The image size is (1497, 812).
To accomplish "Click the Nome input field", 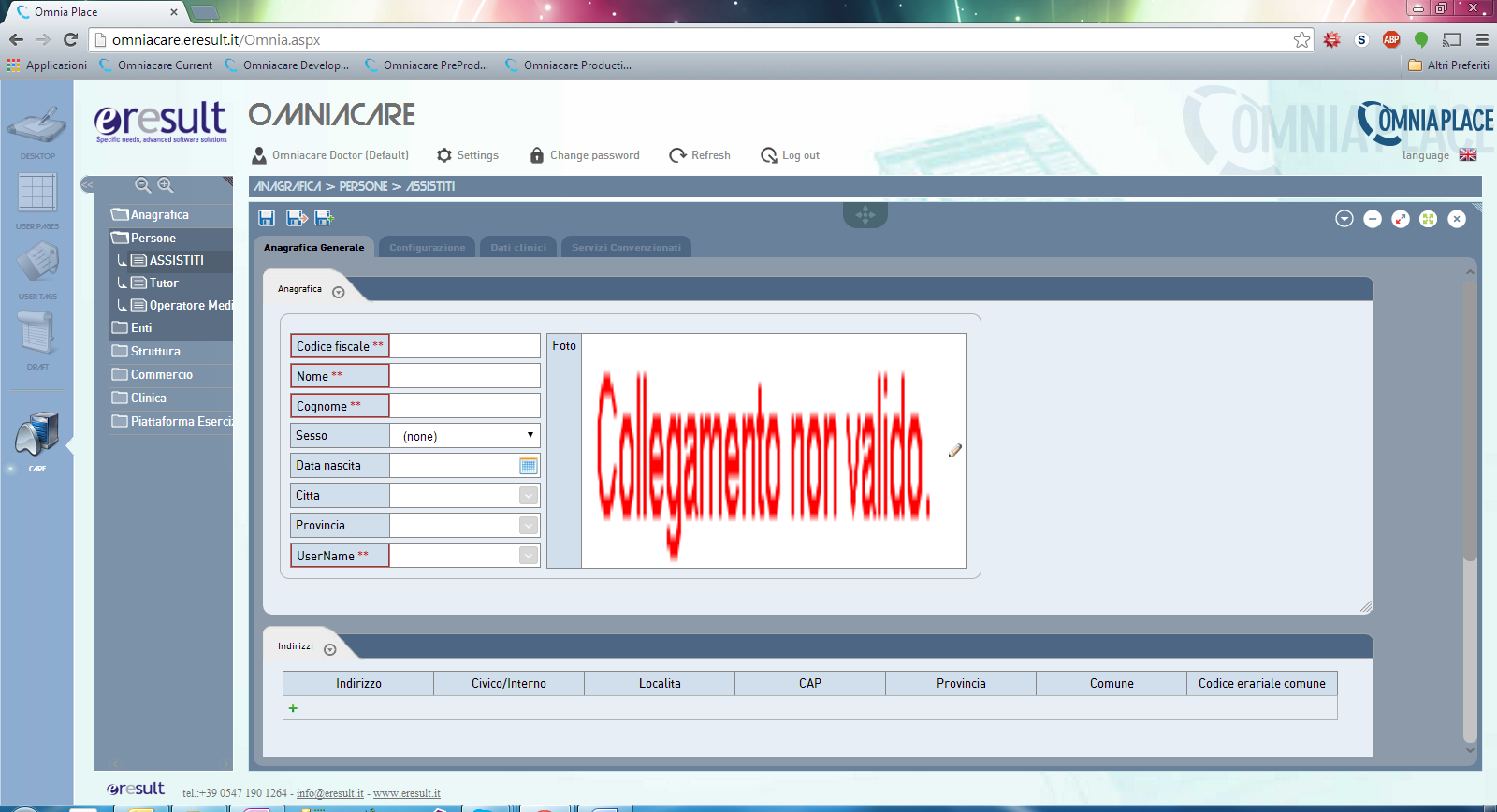I will click(465, 376).
